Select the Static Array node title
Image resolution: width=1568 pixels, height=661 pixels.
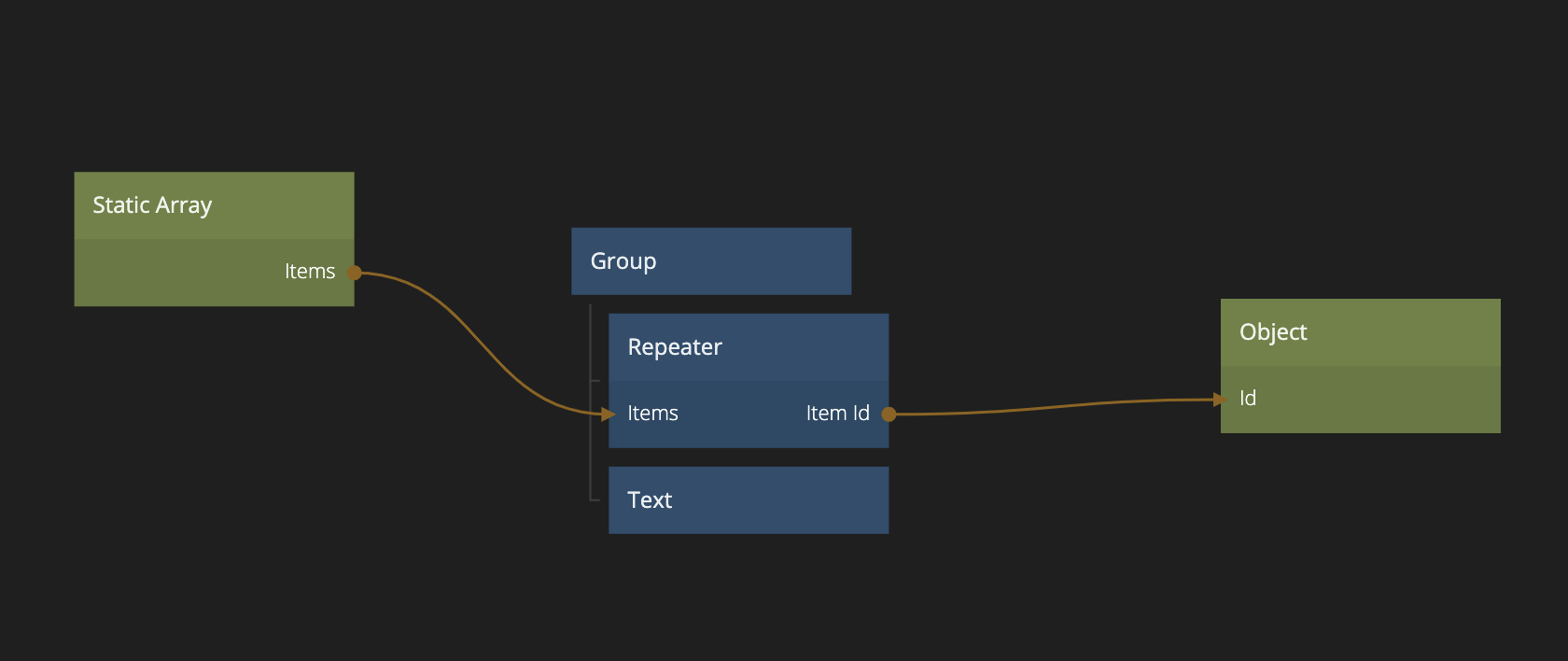pos(152,205)
